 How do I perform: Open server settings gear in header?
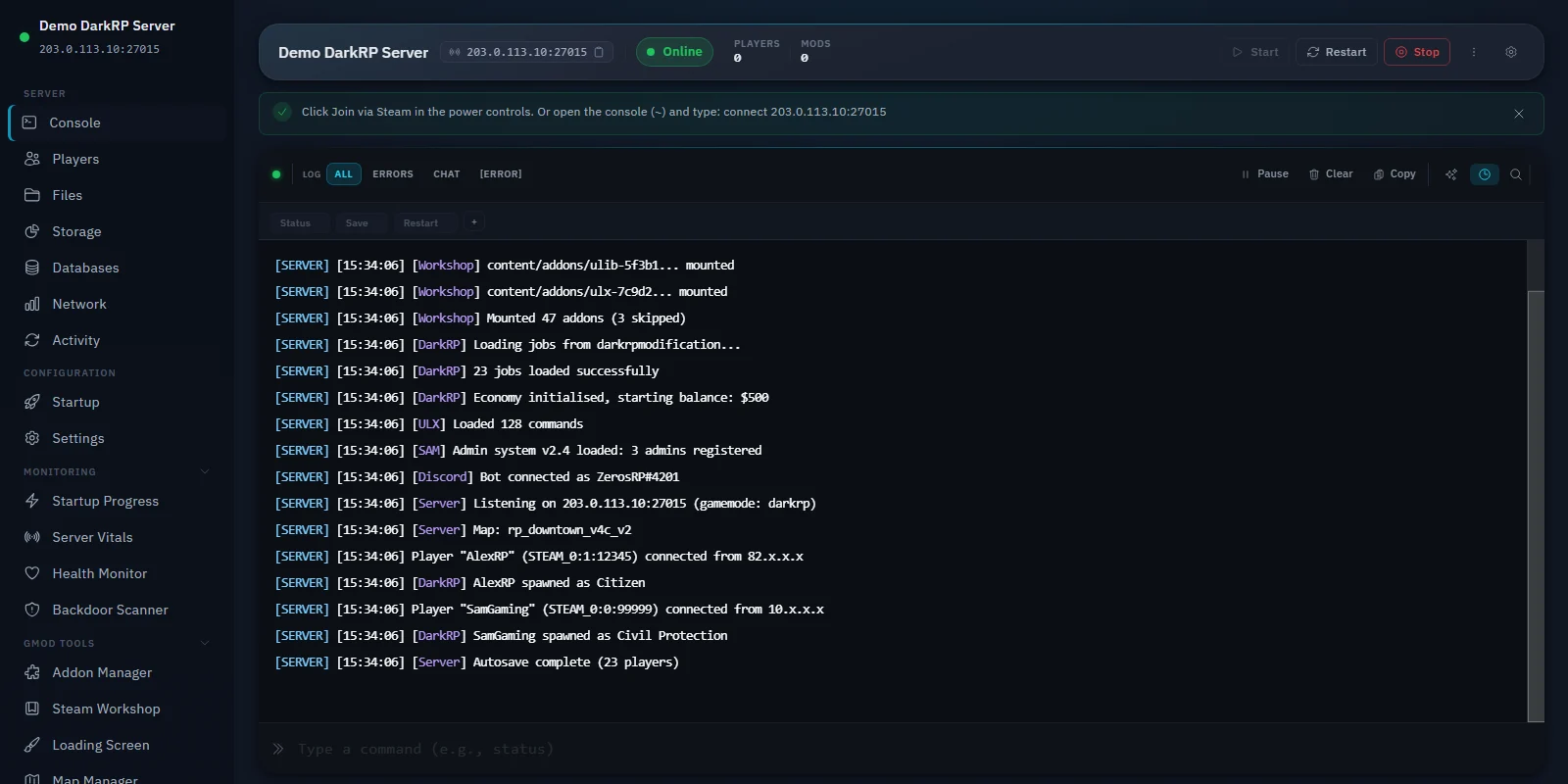click(1511, 52)
